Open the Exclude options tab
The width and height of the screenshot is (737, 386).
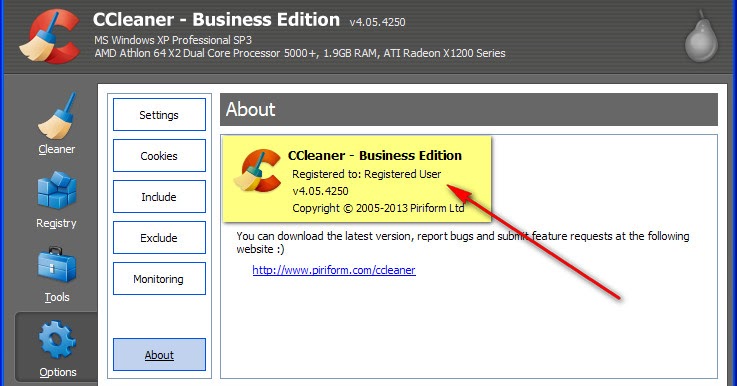(159, 237)
